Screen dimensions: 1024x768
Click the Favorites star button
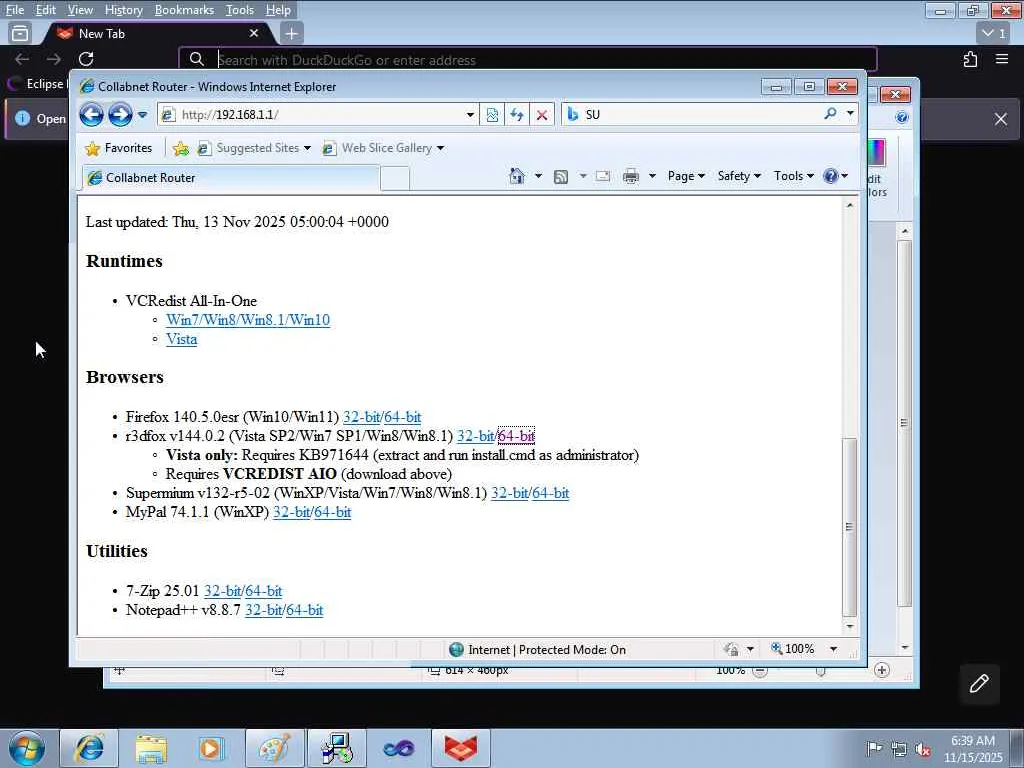point(118,148)
